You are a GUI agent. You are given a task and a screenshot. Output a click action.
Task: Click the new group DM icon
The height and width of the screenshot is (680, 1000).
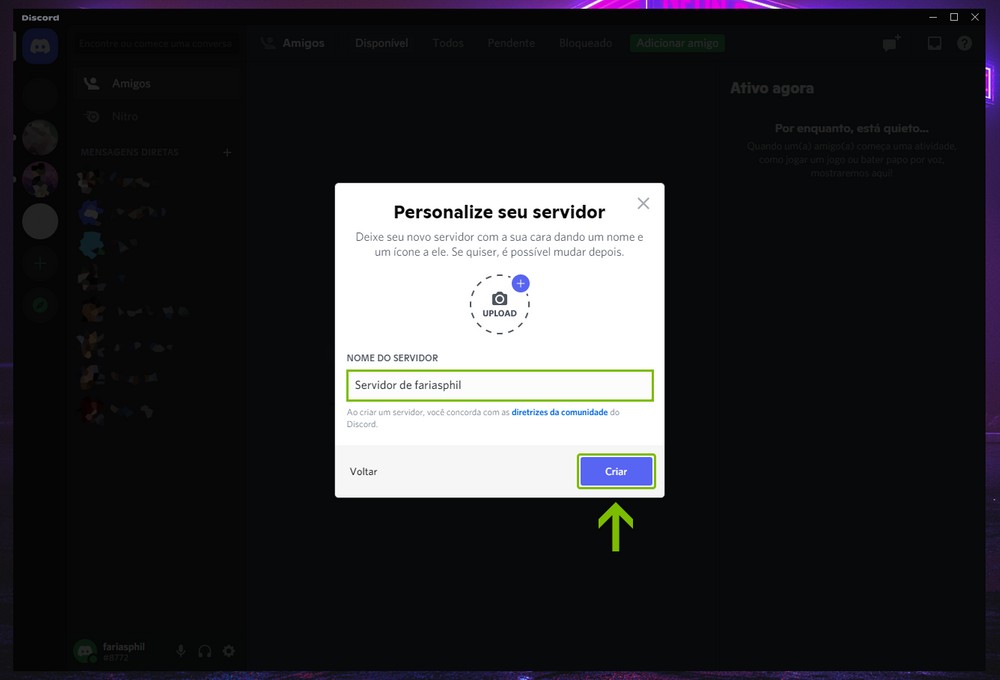click(890, 44)
